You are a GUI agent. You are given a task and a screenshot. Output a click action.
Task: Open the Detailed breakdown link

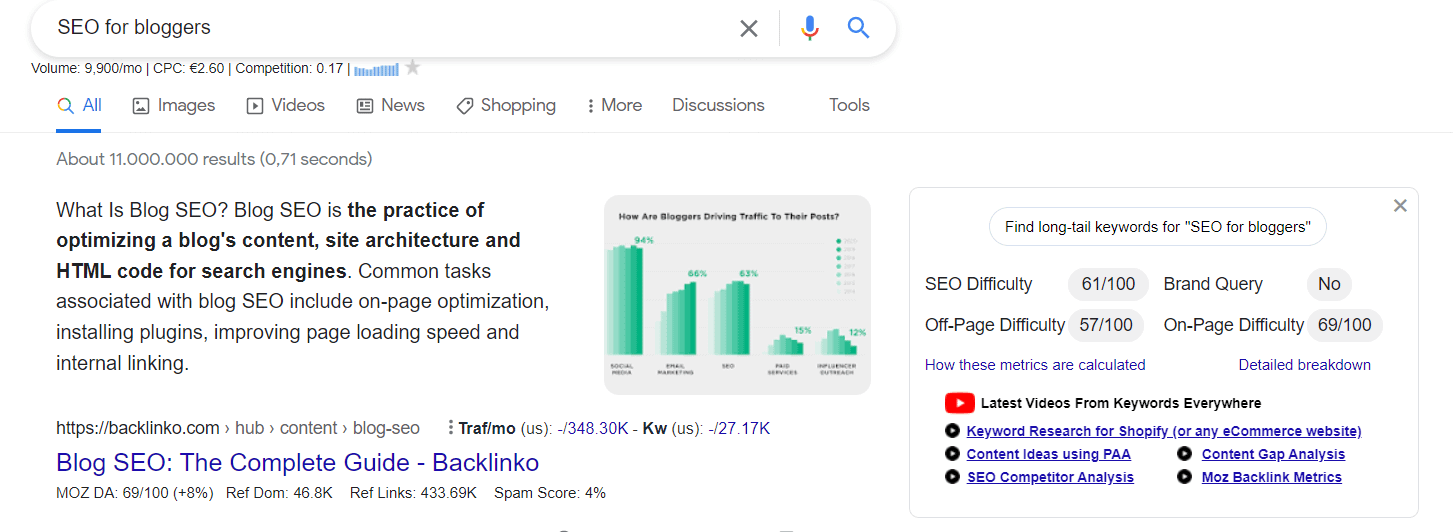1305,365
